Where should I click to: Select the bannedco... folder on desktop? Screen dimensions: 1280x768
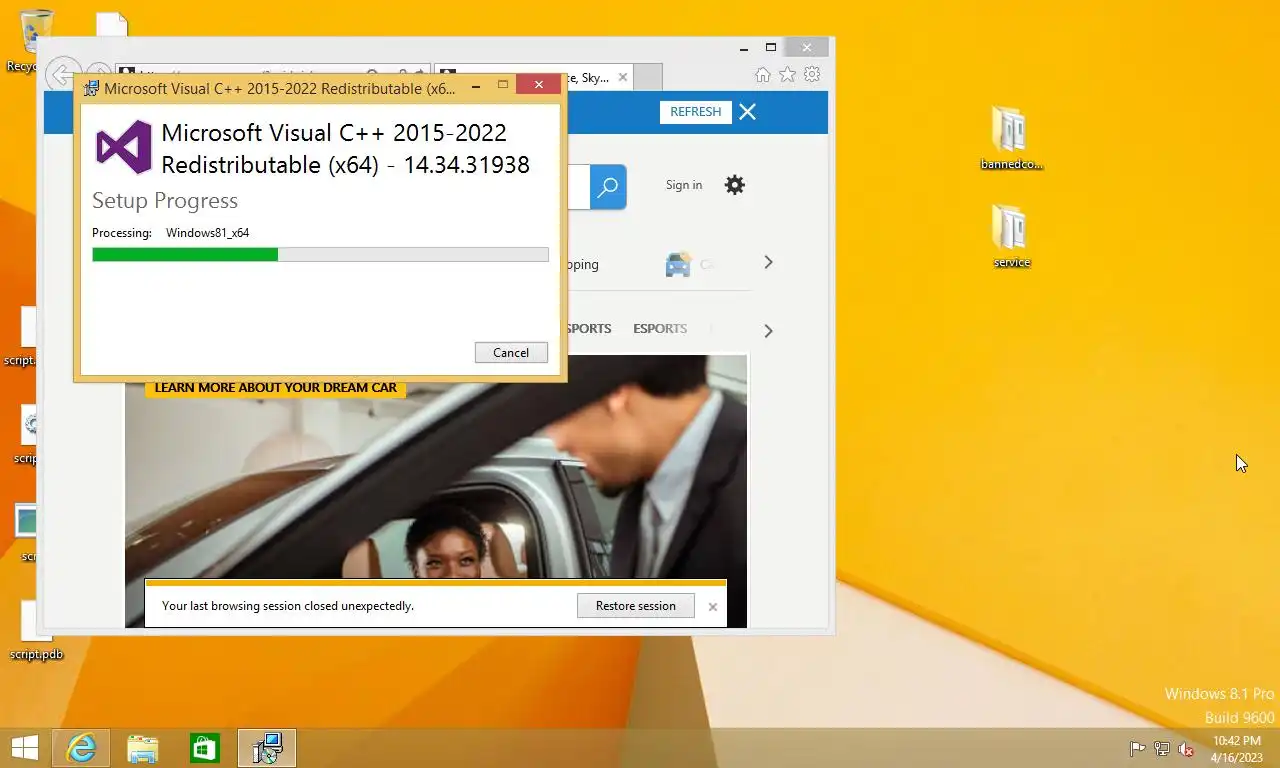1011,138
